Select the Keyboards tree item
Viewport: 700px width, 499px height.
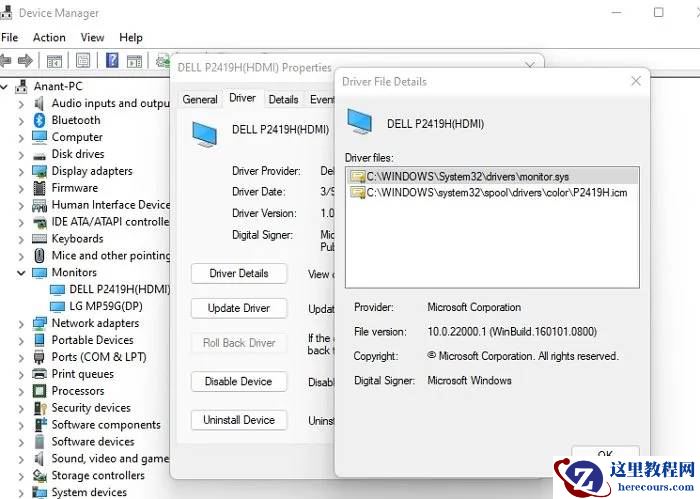pos(77,239)
